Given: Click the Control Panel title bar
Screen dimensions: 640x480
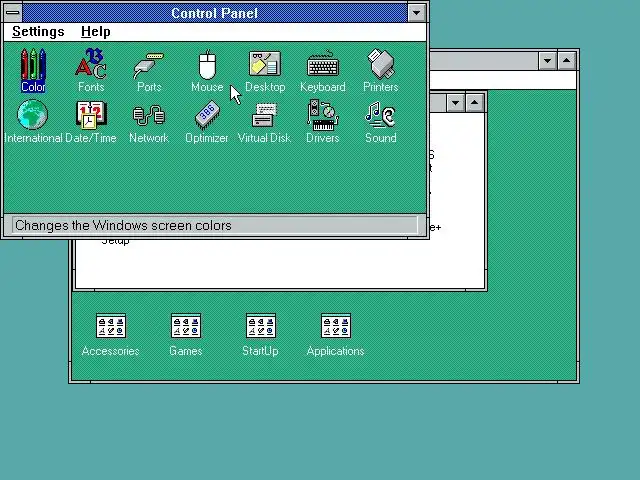Looking at the screenshot, I should [215, 13].
